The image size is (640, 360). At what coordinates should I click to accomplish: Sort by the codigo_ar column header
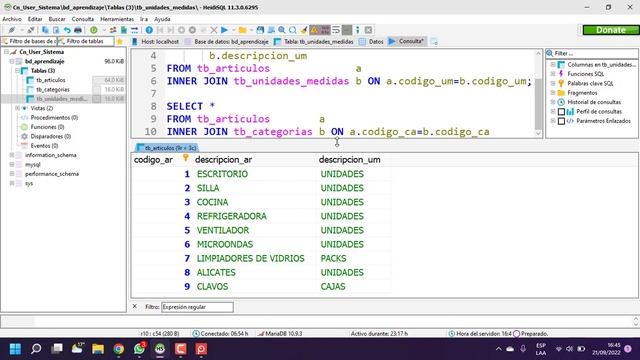coord(161,160)
